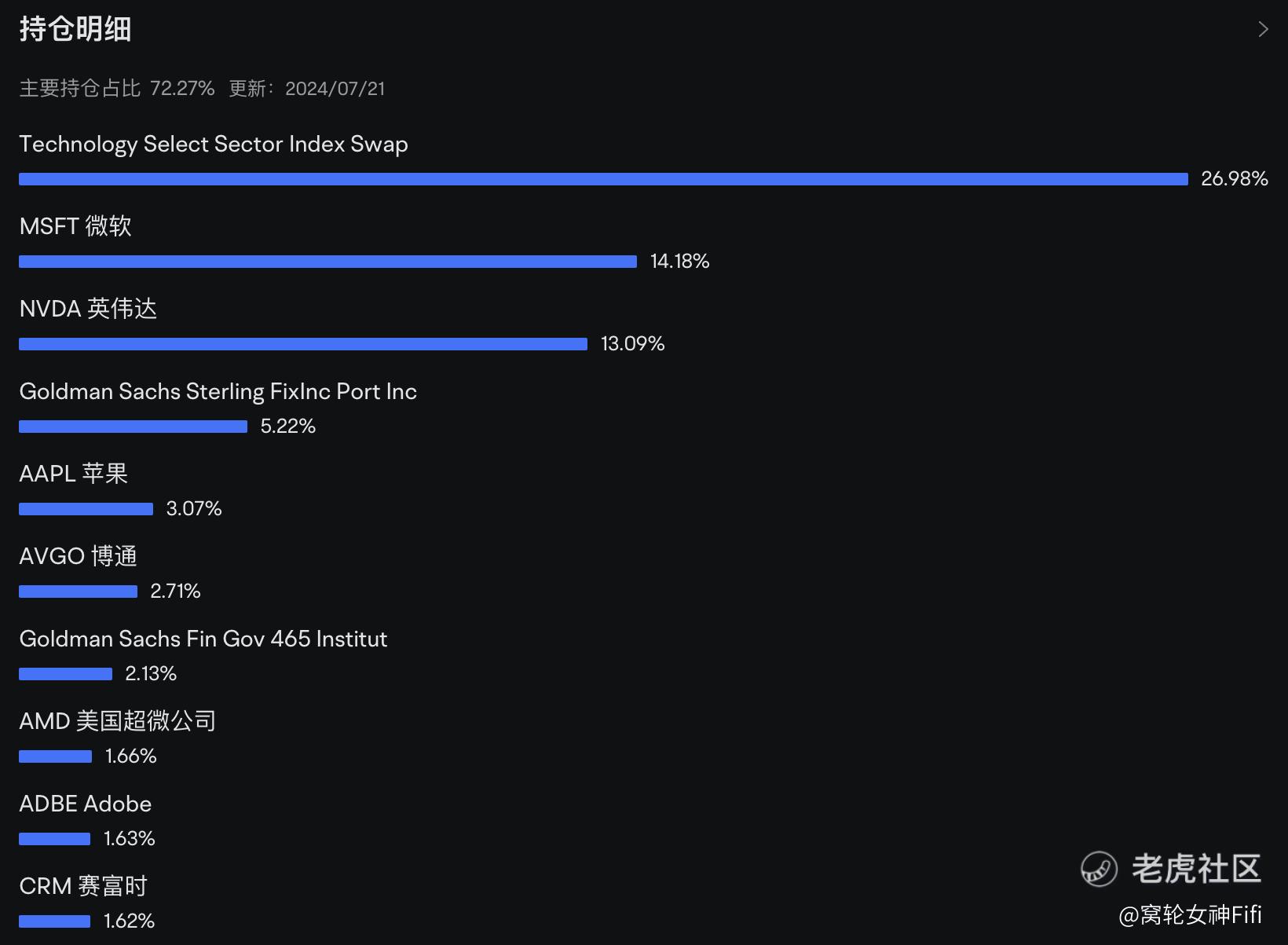Open the AVGO 博通 holding
Viewport: 1288px width, 945px height.
(78, 557)
